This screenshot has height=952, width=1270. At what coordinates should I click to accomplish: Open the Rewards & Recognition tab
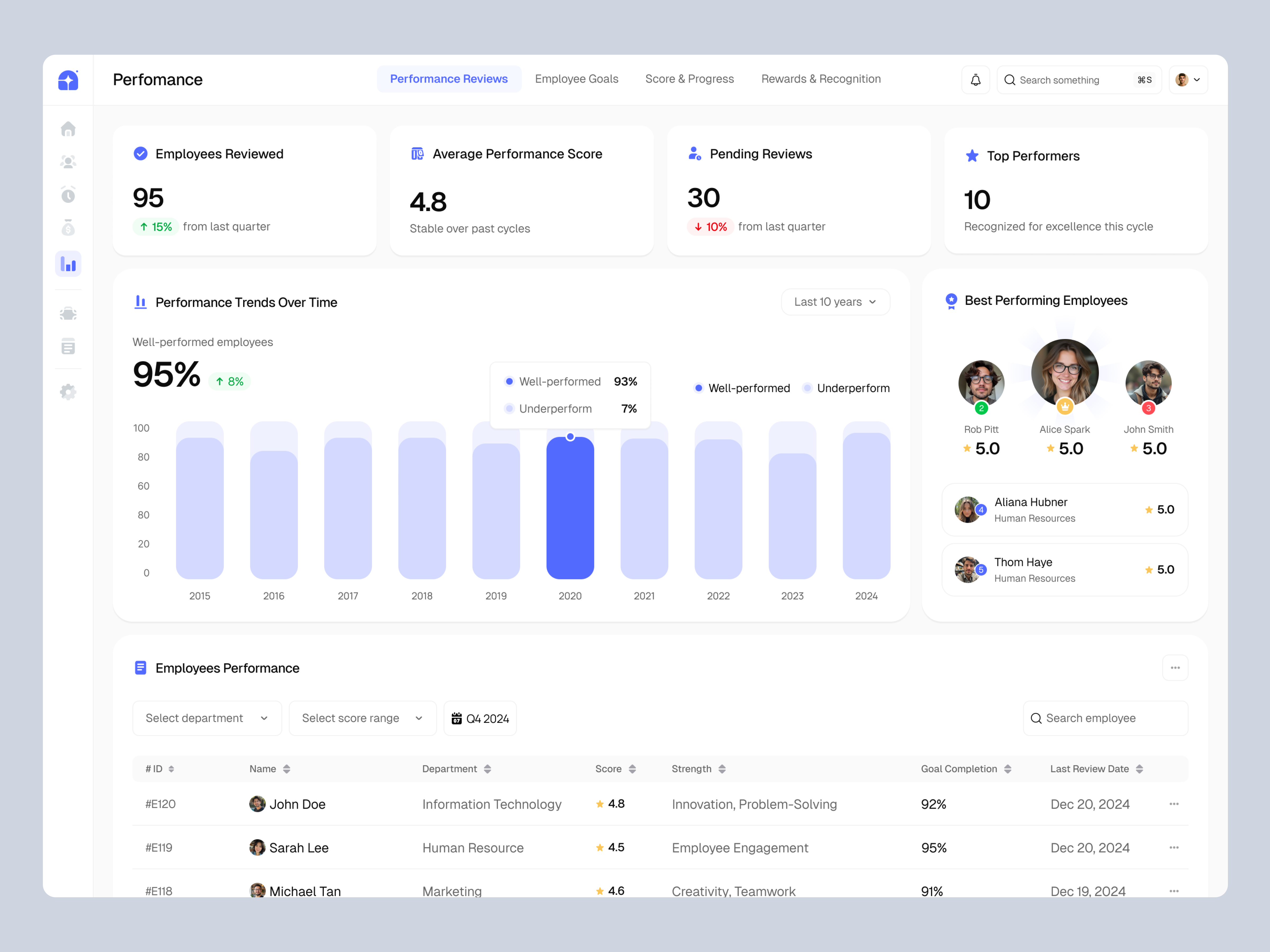tap(821, 79)
